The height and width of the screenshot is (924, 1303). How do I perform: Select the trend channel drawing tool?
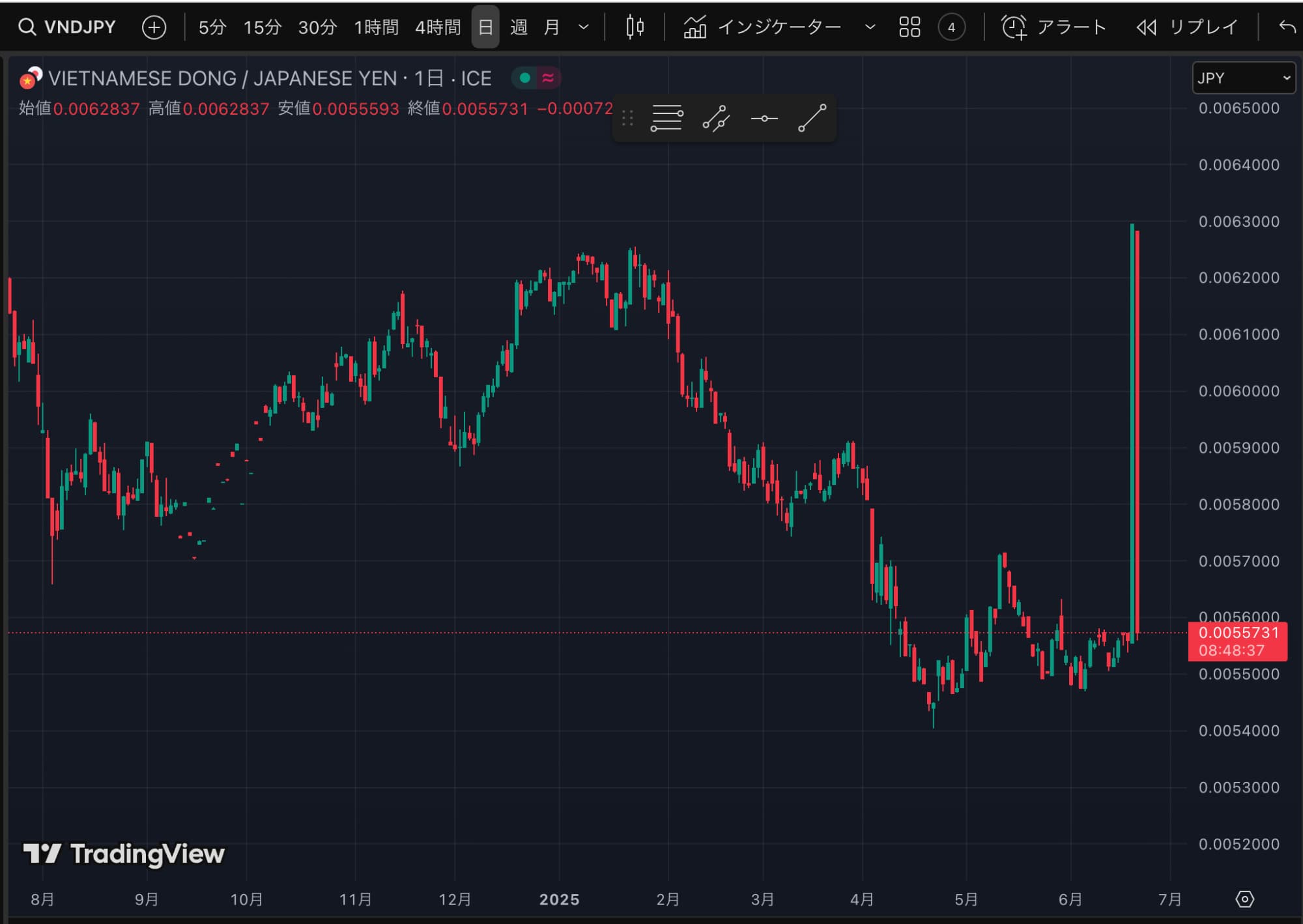coord(715,119)
